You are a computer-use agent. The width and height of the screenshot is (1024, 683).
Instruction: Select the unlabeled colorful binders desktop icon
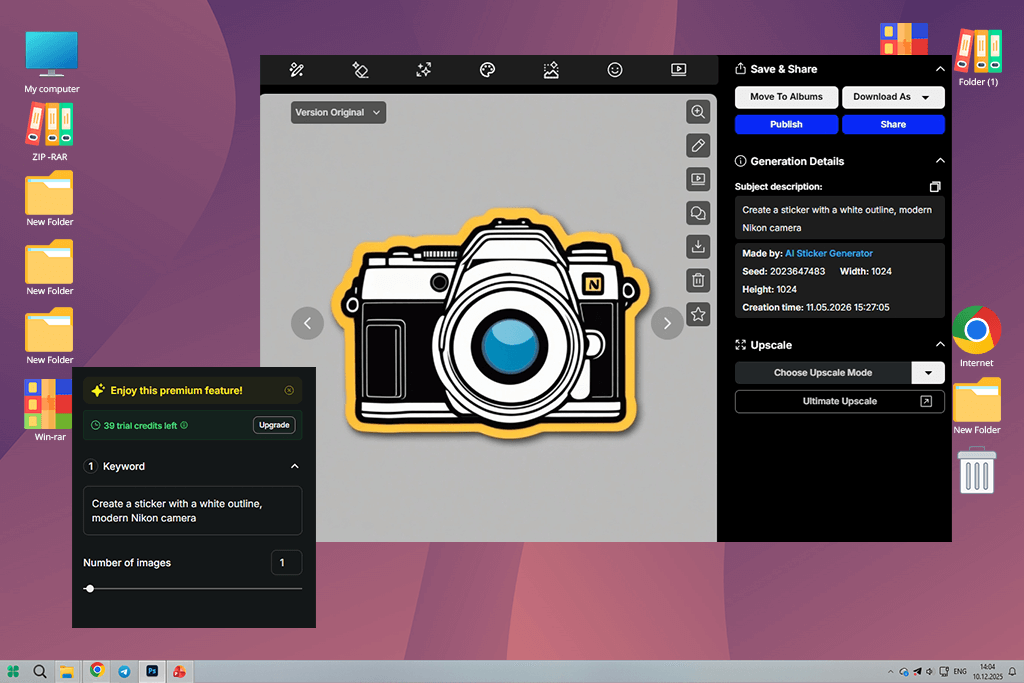click(x=903, y=39)
